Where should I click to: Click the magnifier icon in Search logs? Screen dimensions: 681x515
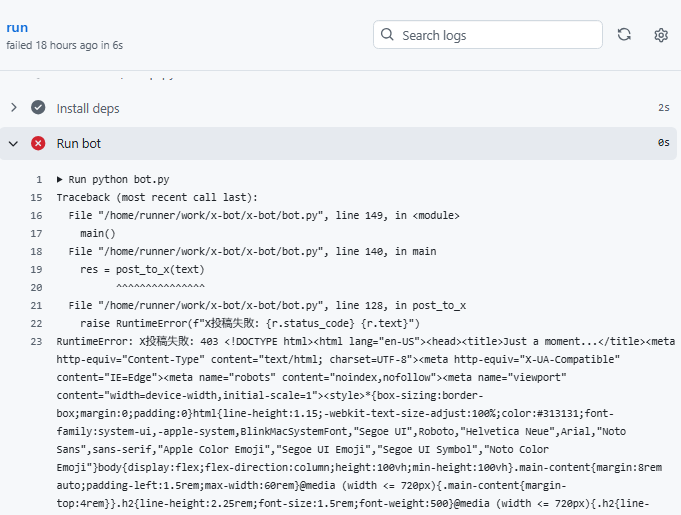[387, 35]
